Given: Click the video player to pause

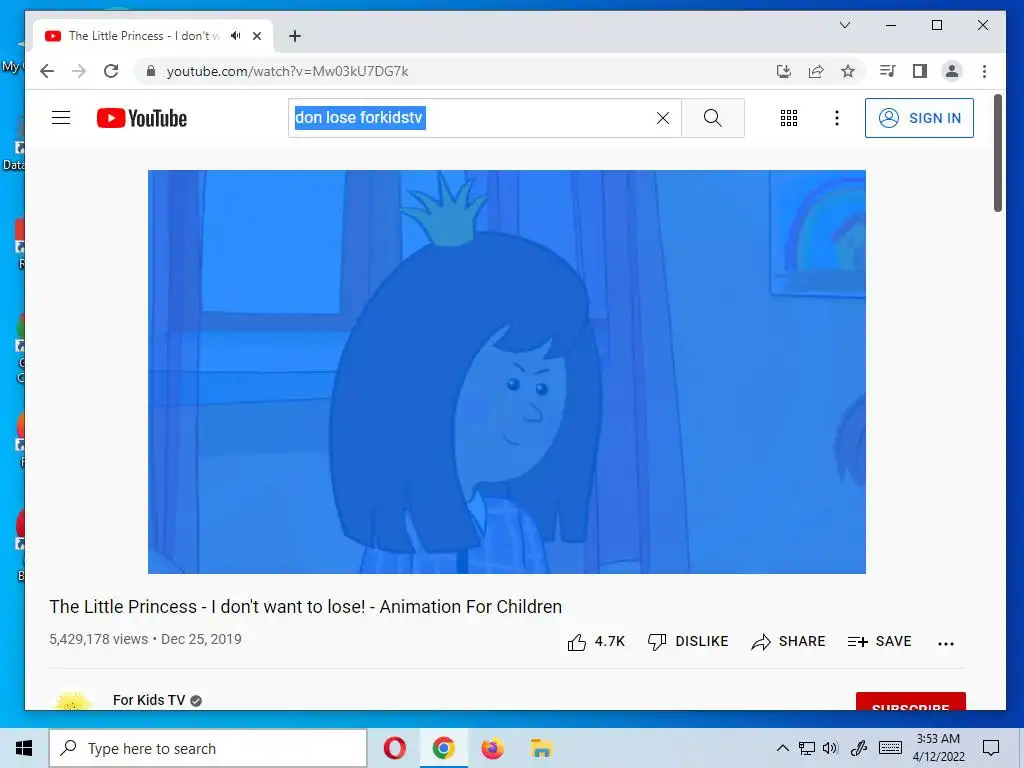Looking at the screenshot, I should [x=506, y=372].
